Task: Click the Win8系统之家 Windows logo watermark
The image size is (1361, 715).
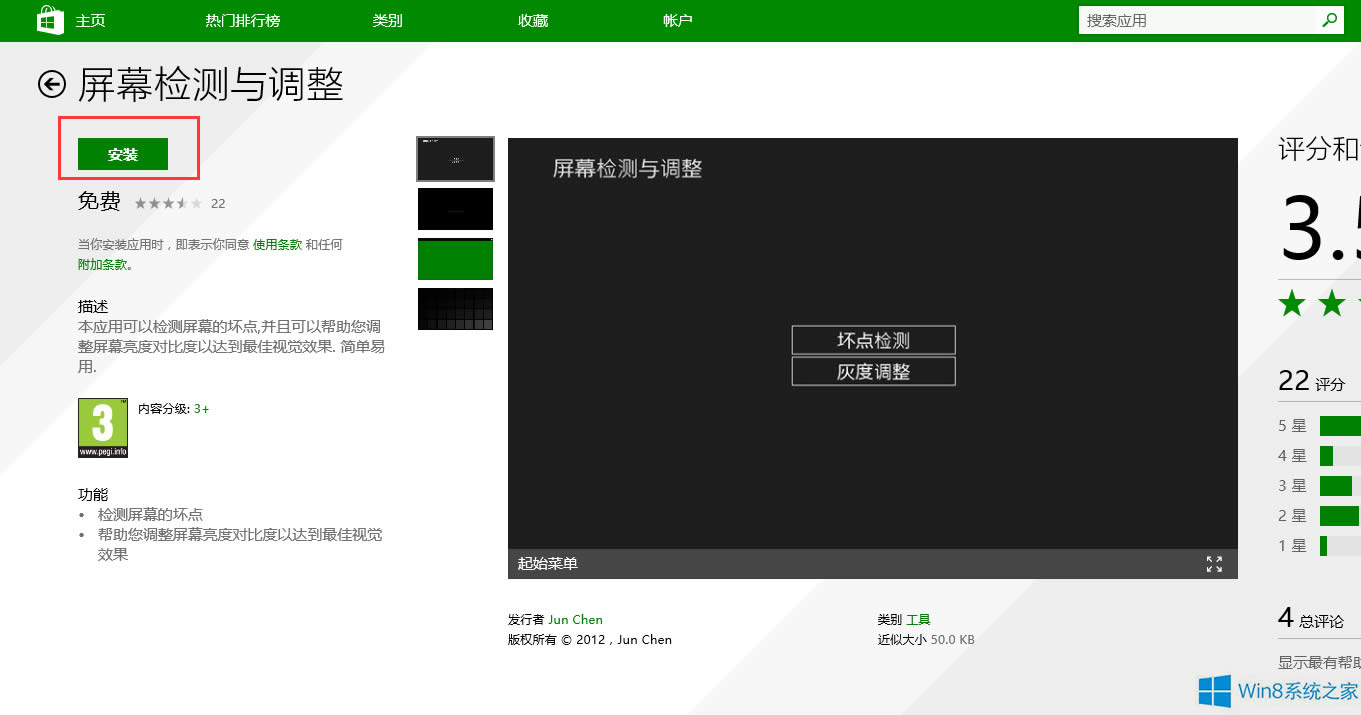Action: [1216, 691]
